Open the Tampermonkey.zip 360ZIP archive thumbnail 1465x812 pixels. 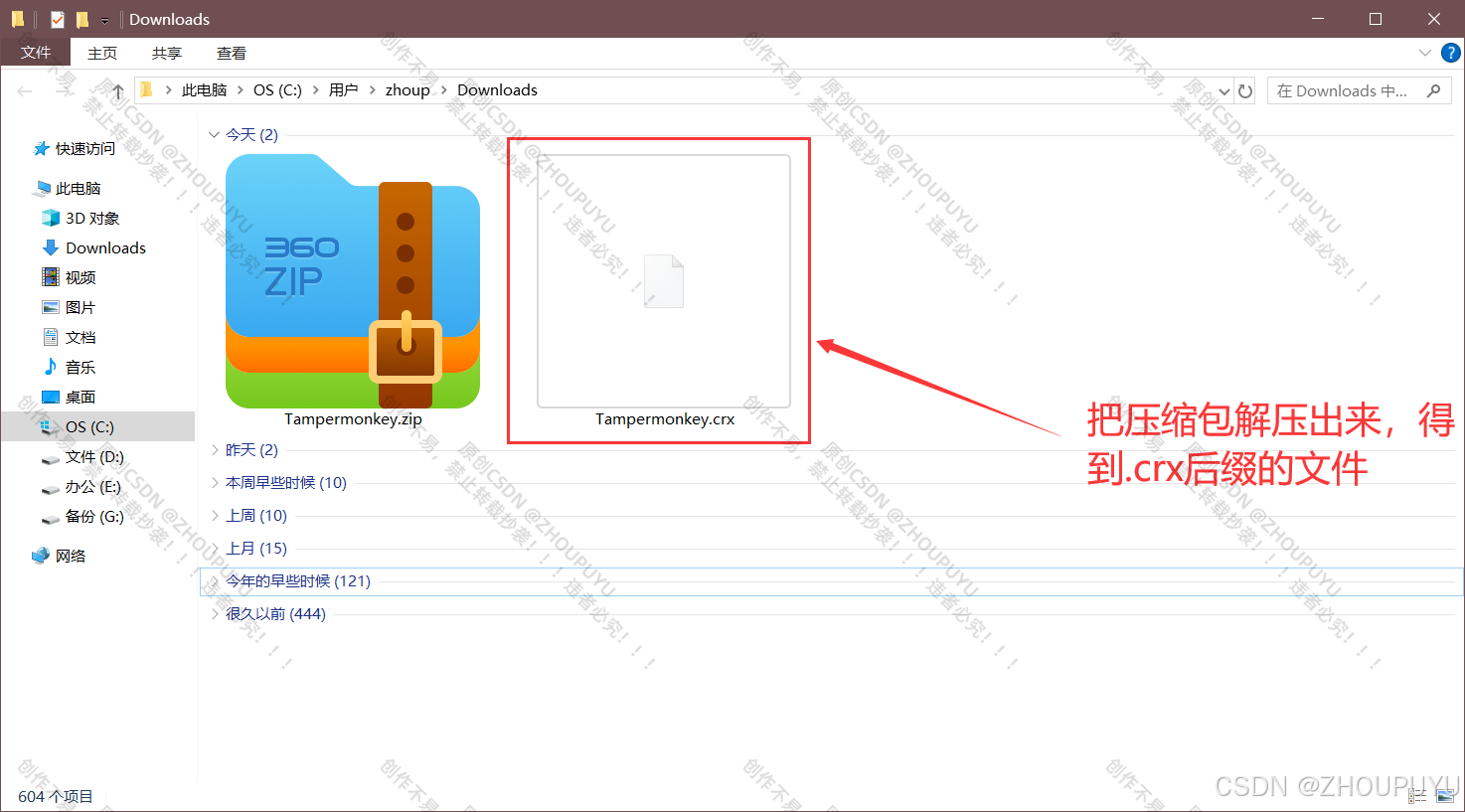point(353,281)
